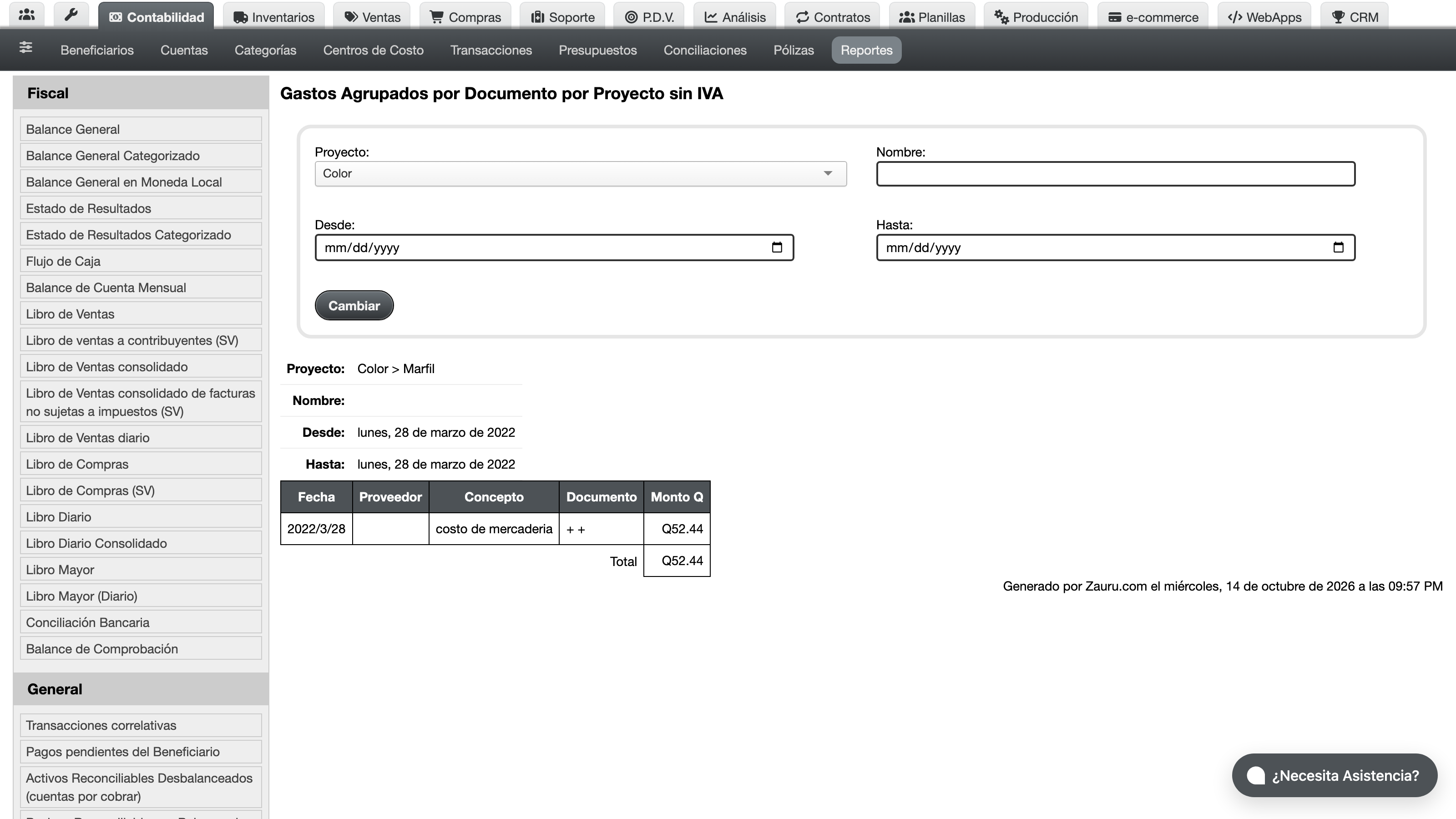Open Centros de Costo submenu item
Screen dimensions: 1456x819
(x=373, y=50)
